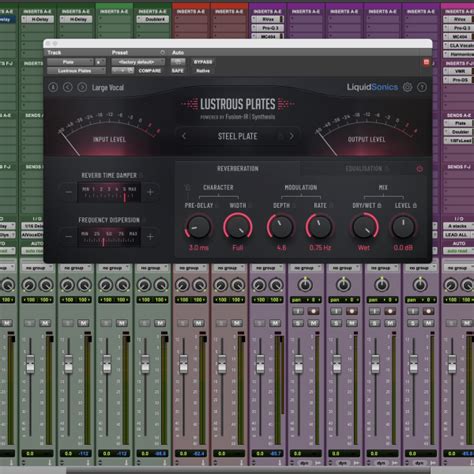Image resolution: width=474 pixels, height=474 pixels.
Task: Open the Lustrous Plates preset menu icon
Action: click(53, 87)
